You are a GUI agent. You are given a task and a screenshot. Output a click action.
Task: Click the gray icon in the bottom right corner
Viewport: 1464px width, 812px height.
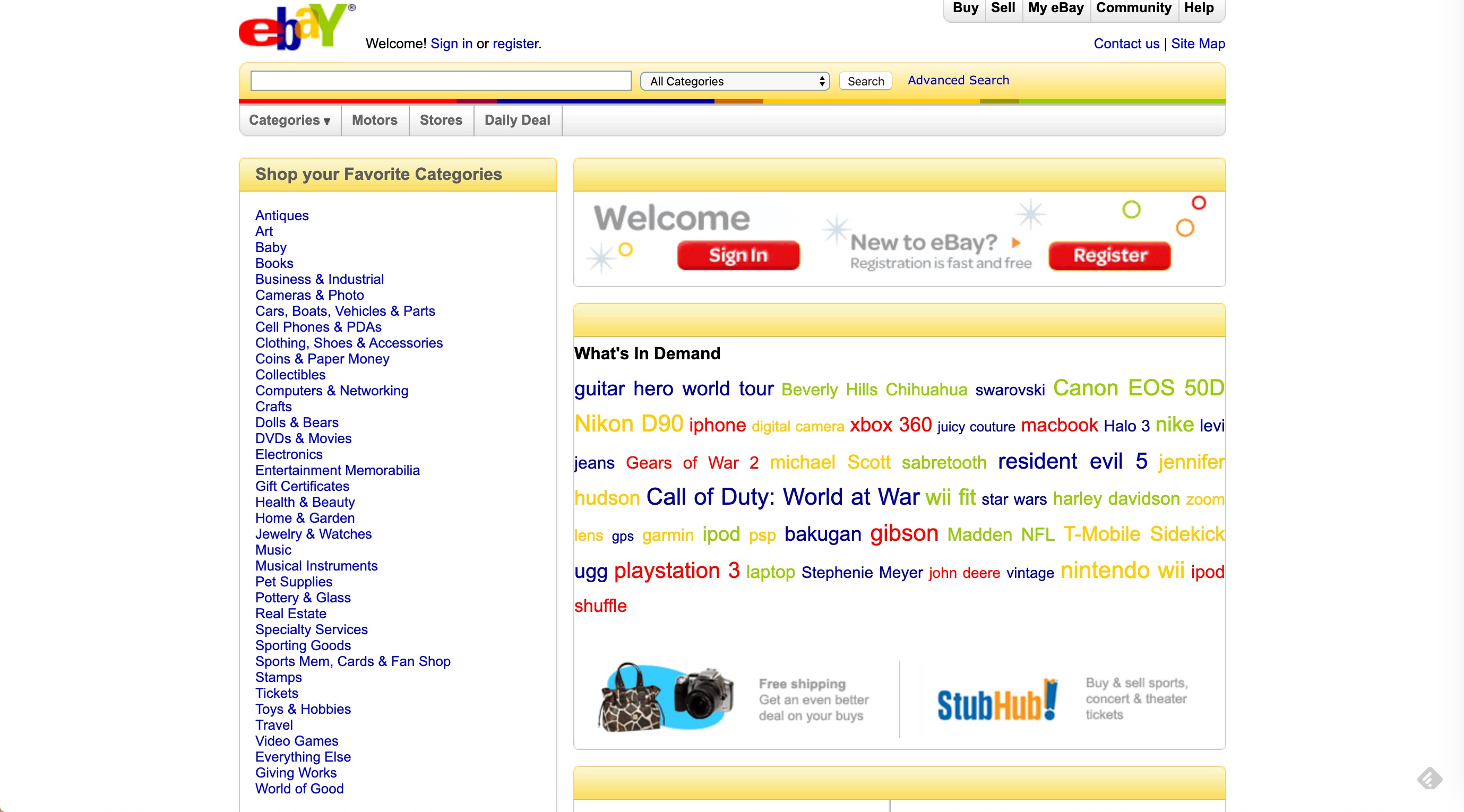click(x=1429, y=778)
